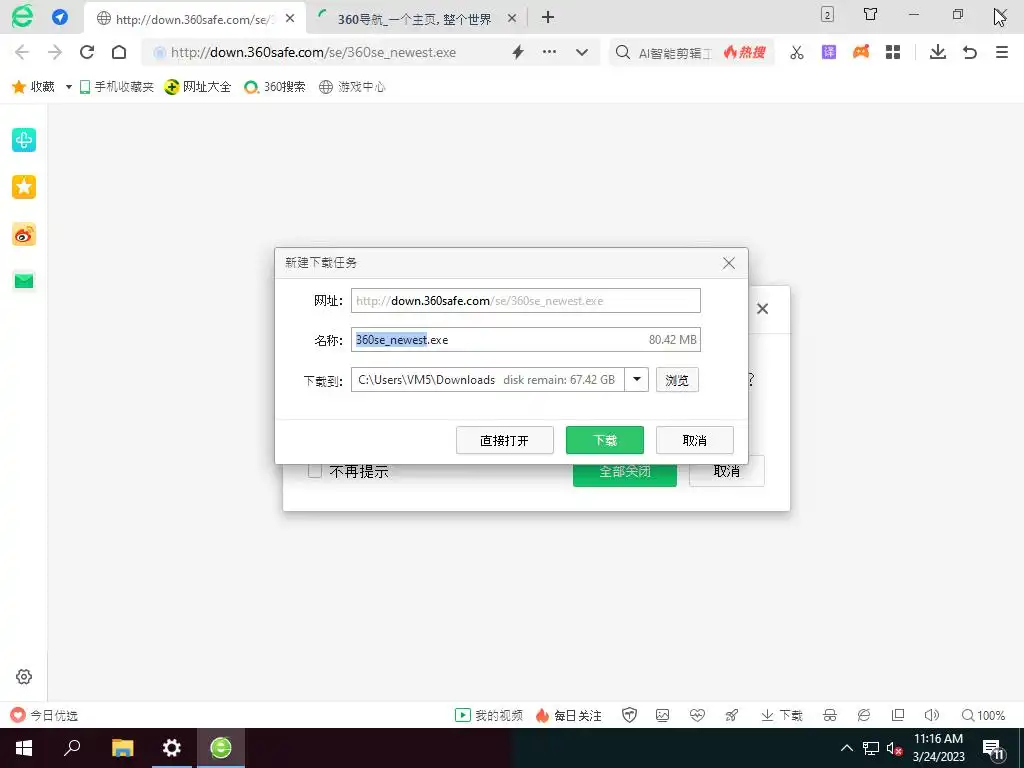Open File Explorer from taskbar
Viewport: 1024px width, 768px height.
click(122, 748)
